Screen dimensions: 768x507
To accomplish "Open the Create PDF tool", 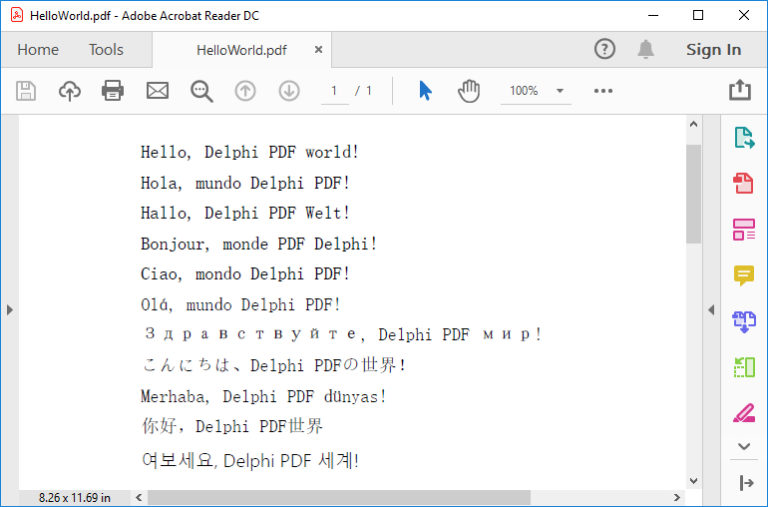I will pyautogui.click(x=743, y=183).
